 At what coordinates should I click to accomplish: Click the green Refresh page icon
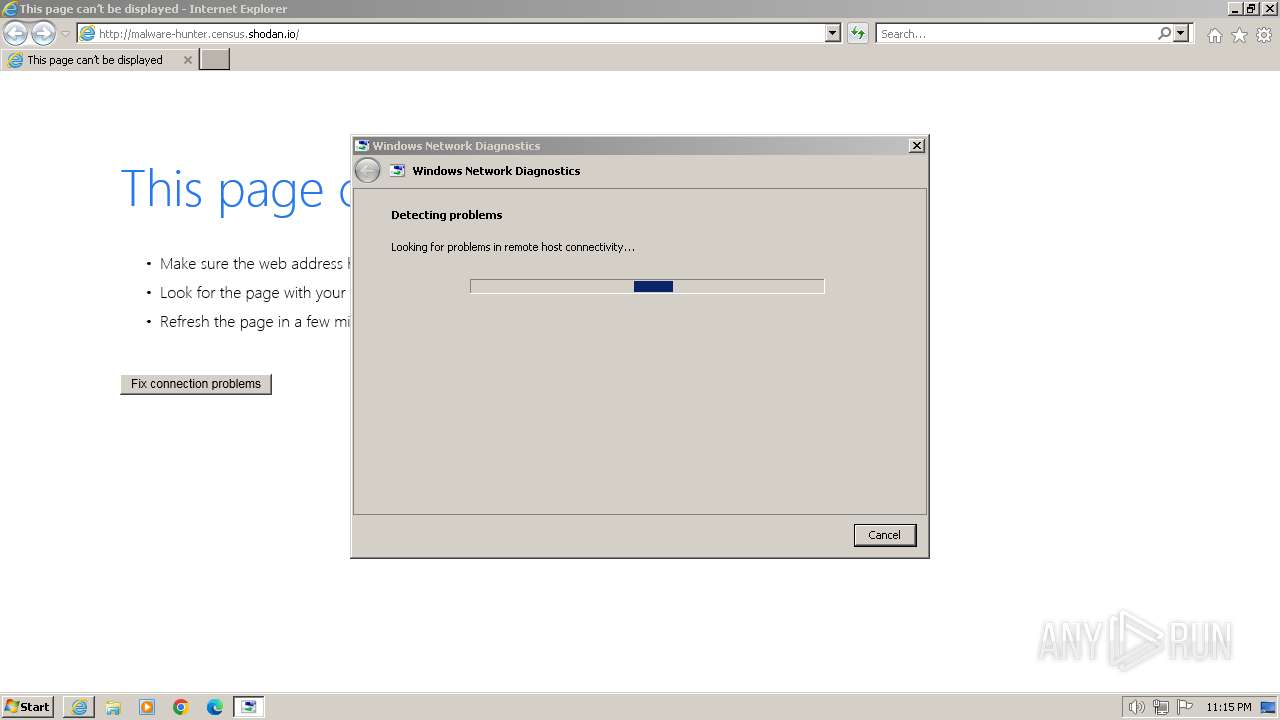pyautogui.click(x=857, y=33)
